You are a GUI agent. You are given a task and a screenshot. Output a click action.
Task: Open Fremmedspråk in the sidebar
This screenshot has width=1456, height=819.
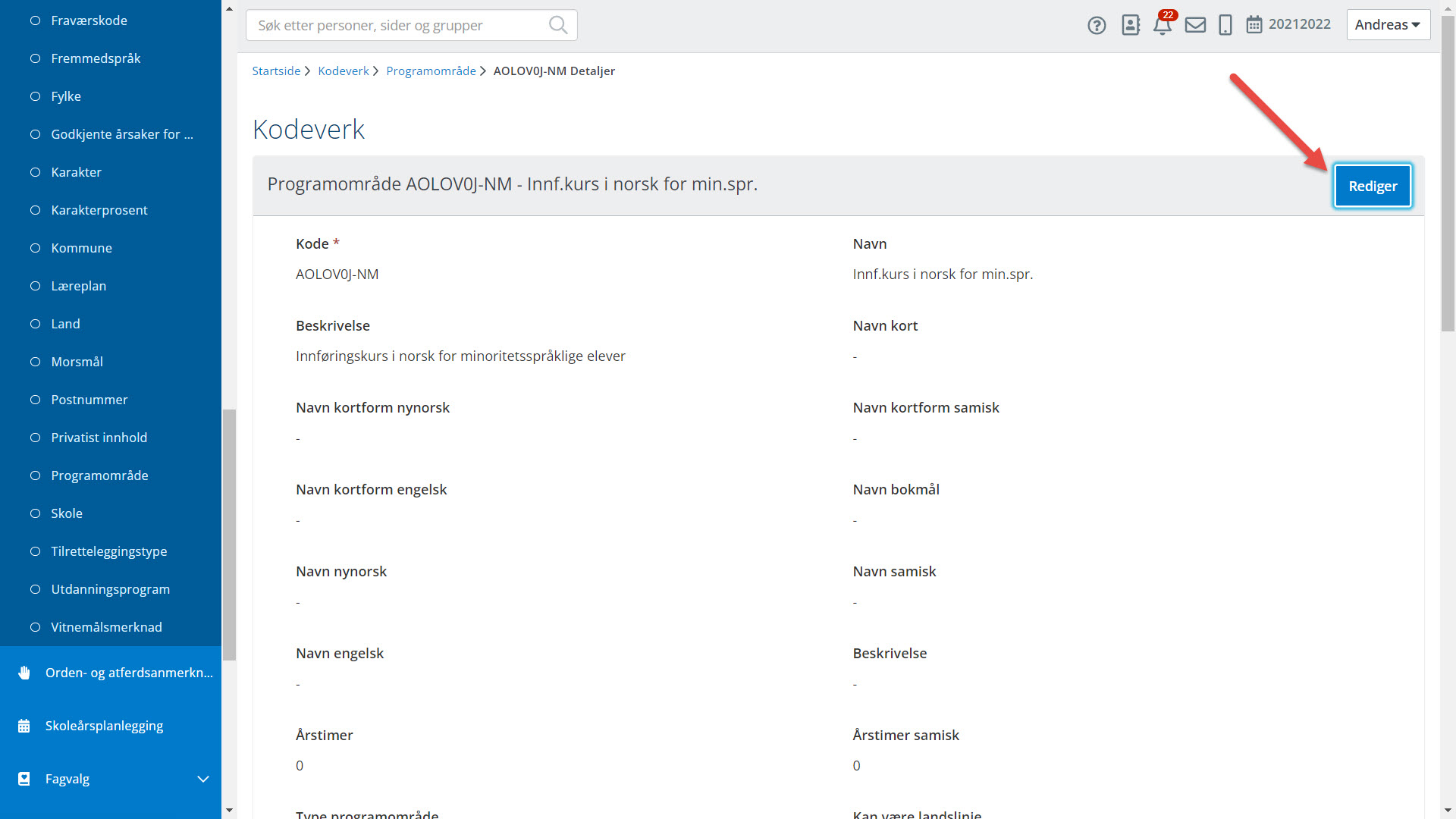96,58
